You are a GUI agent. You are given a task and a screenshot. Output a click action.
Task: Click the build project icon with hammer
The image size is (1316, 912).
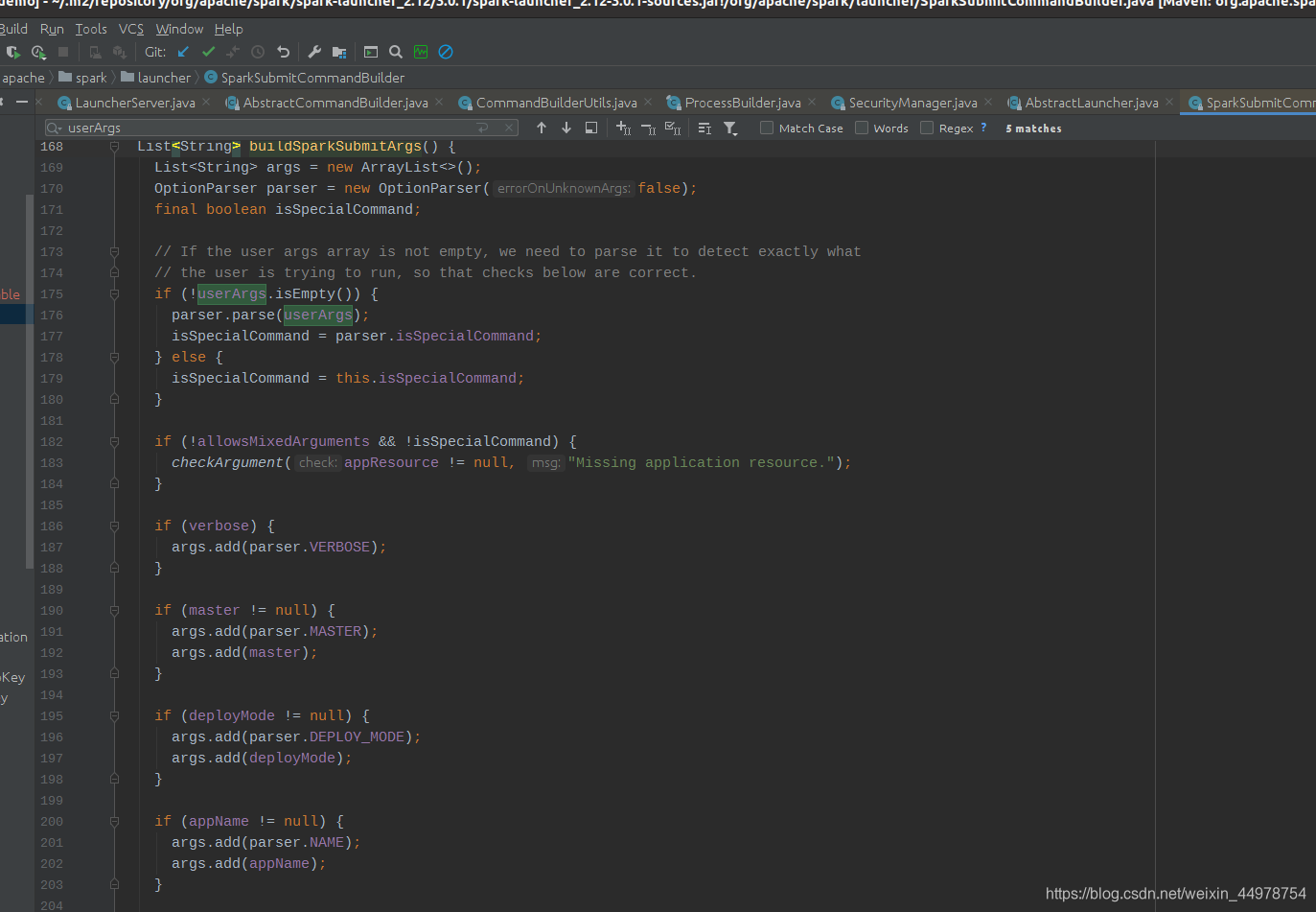(95, 52)
